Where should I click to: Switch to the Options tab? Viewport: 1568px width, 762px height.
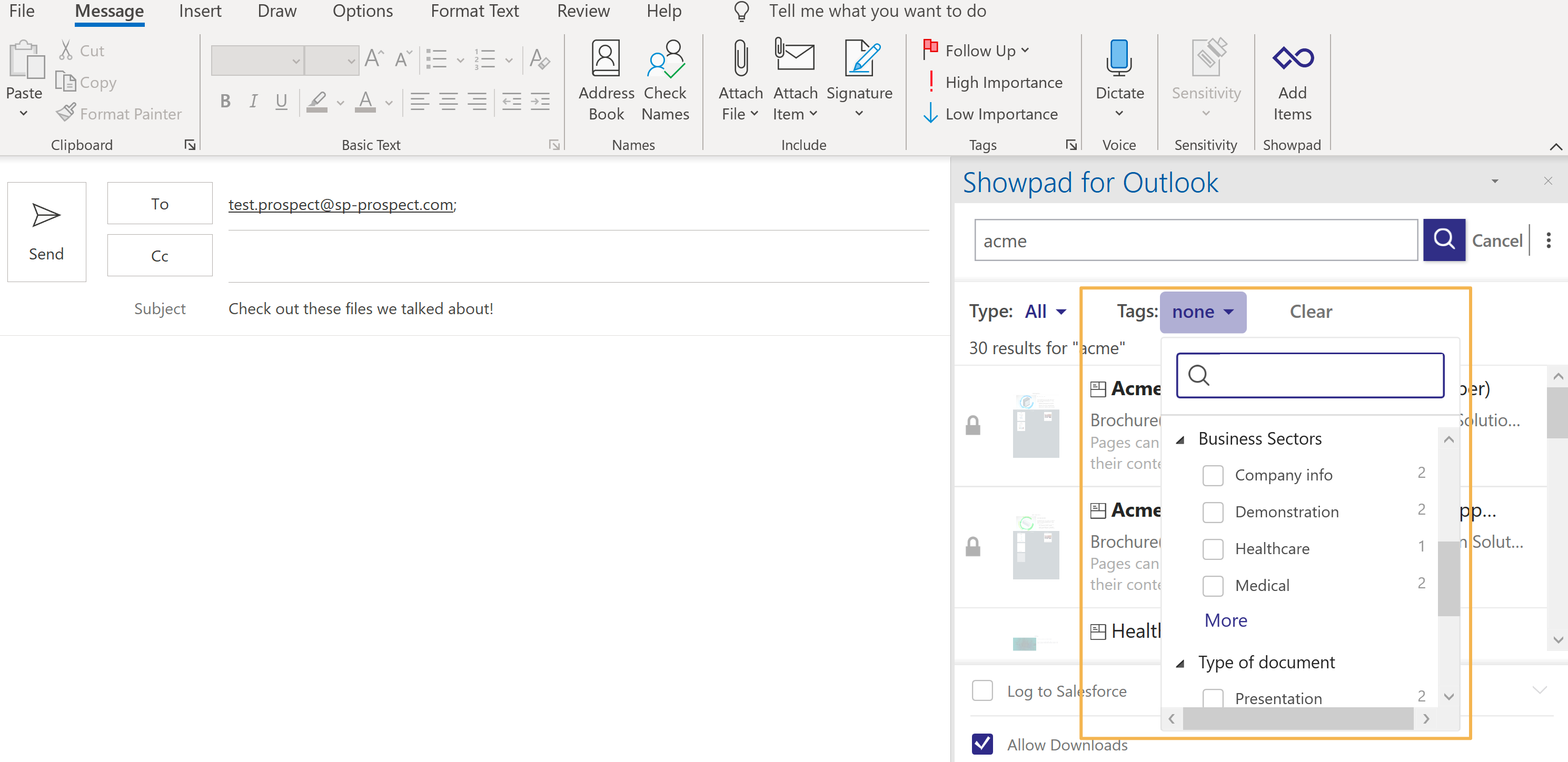coord(362,11)
